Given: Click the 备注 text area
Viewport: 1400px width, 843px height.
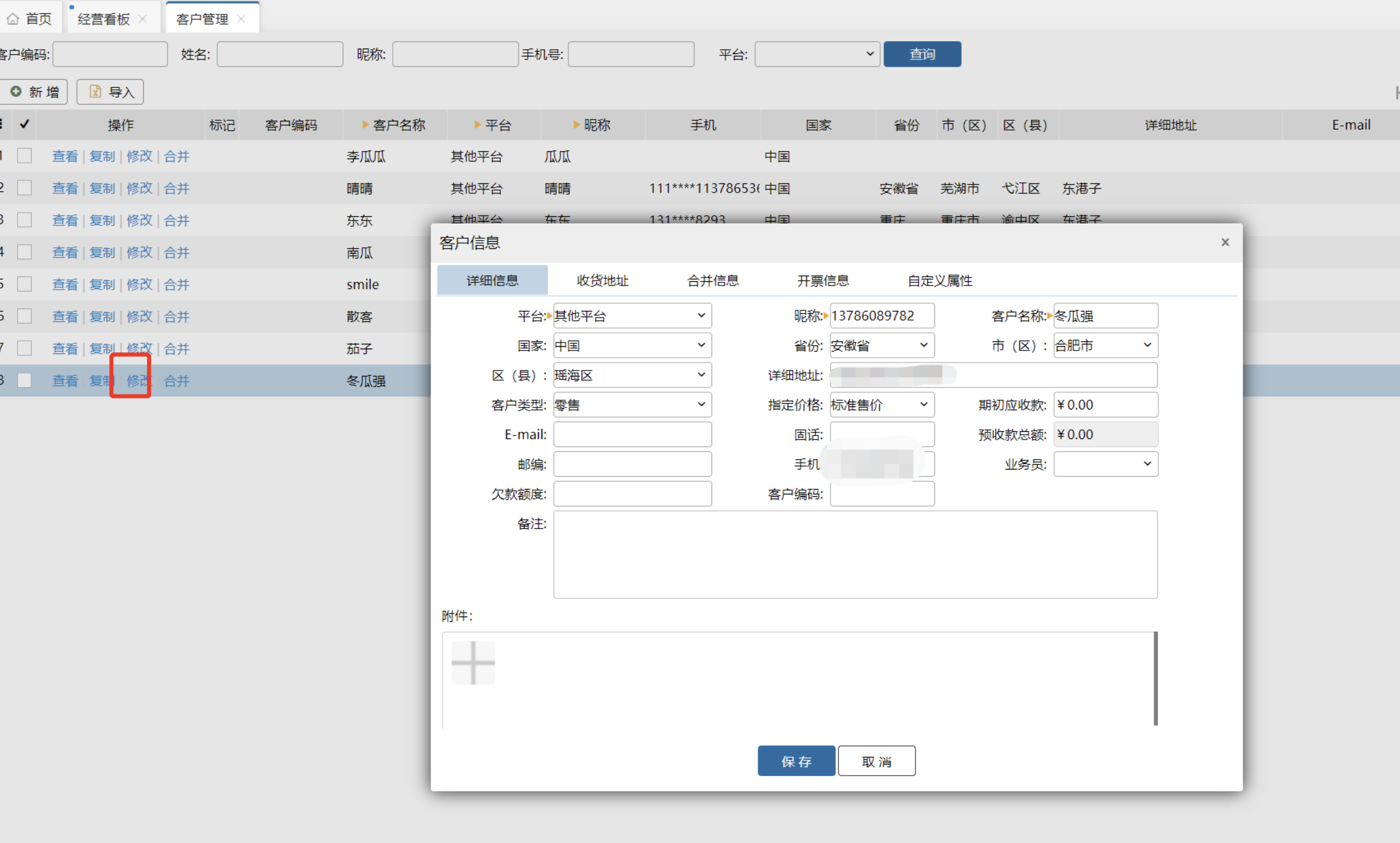Looking at the screenshot, I should point(855,555).
